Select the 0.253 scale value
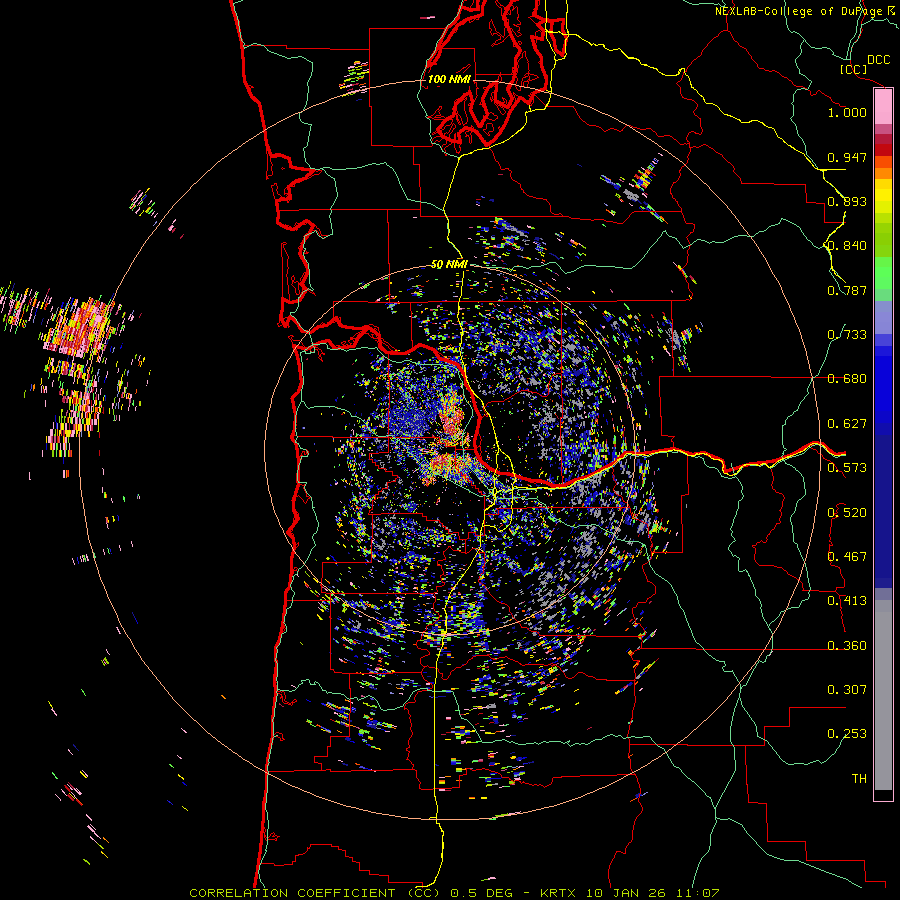The image size is (900, 900). point(847,734)
